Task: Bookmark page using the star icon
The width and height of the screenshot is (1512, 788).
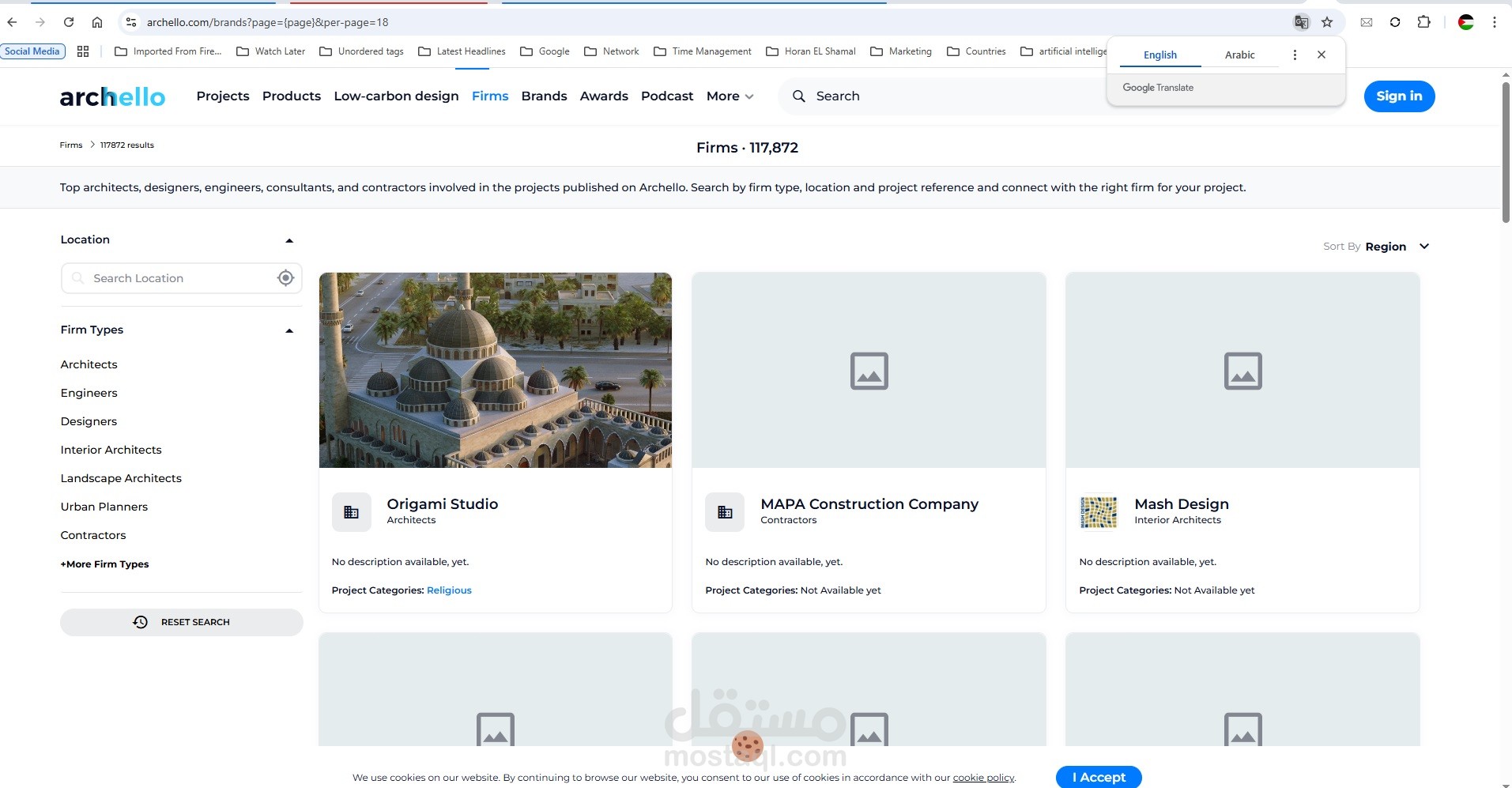Action: [1327, 22]
